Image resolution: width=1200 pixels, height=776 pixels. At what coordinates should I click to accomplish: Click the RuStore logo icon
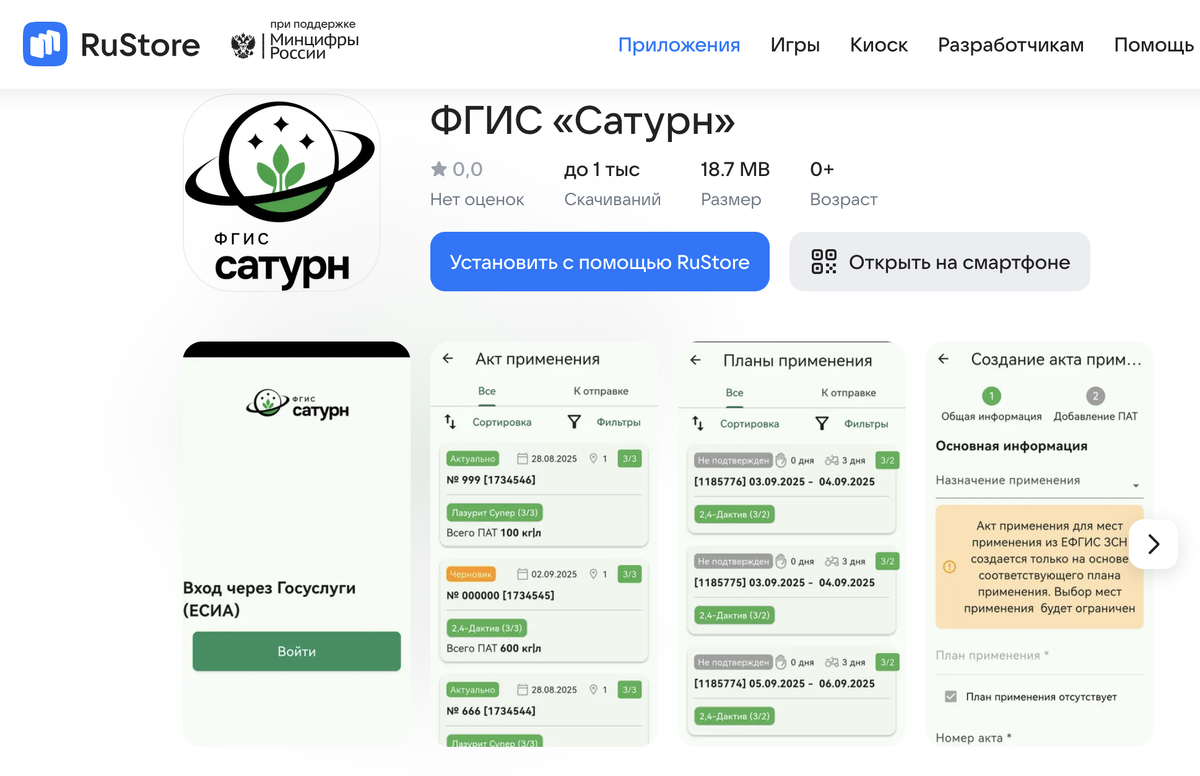point(45,44)
